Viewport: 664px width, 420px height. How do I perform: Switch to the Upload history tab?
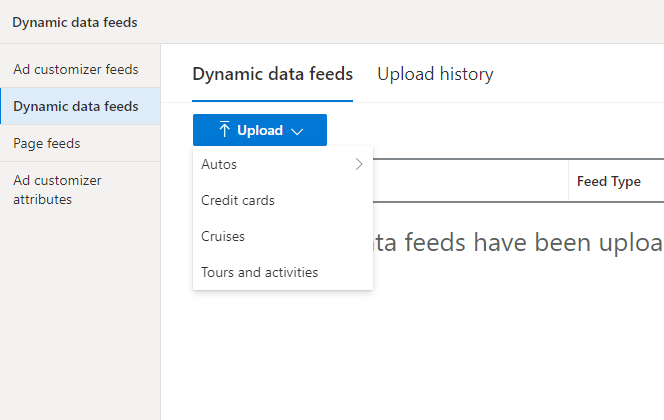click(435, 74)
